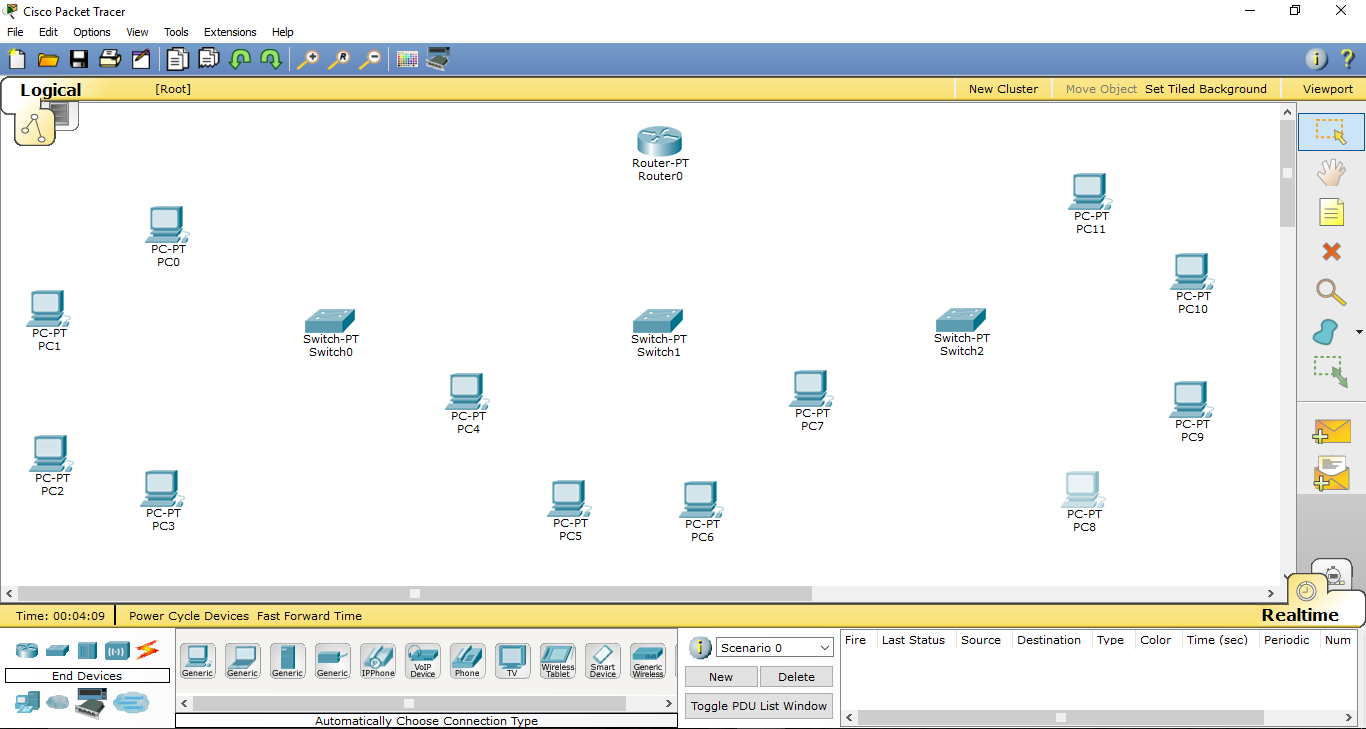Pick the Wireless Tablet device
This screenshot has height=729, width=1366.
(558, 661)
